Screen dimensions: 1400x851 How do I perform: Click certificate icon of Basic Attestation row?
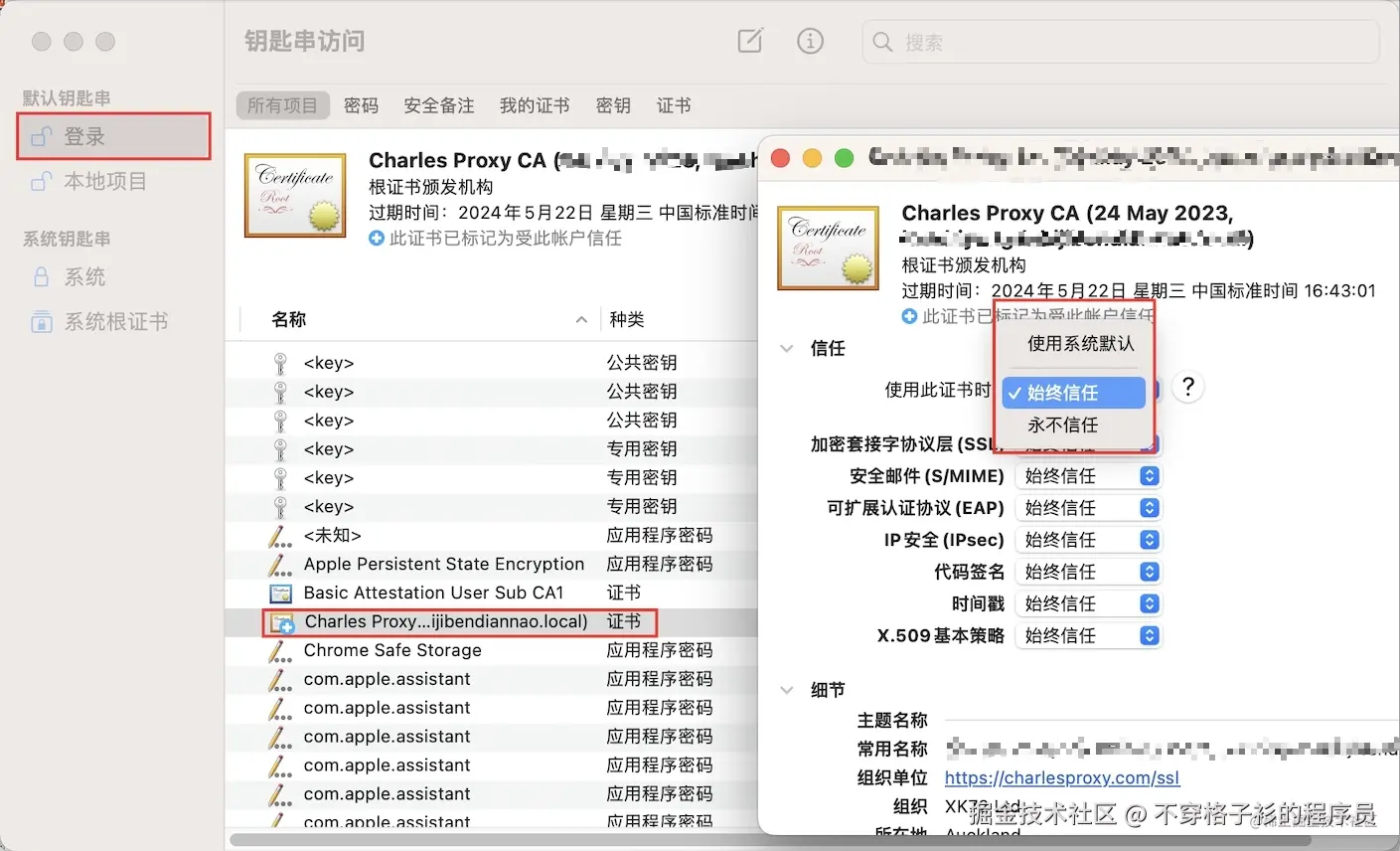(281, 594)
